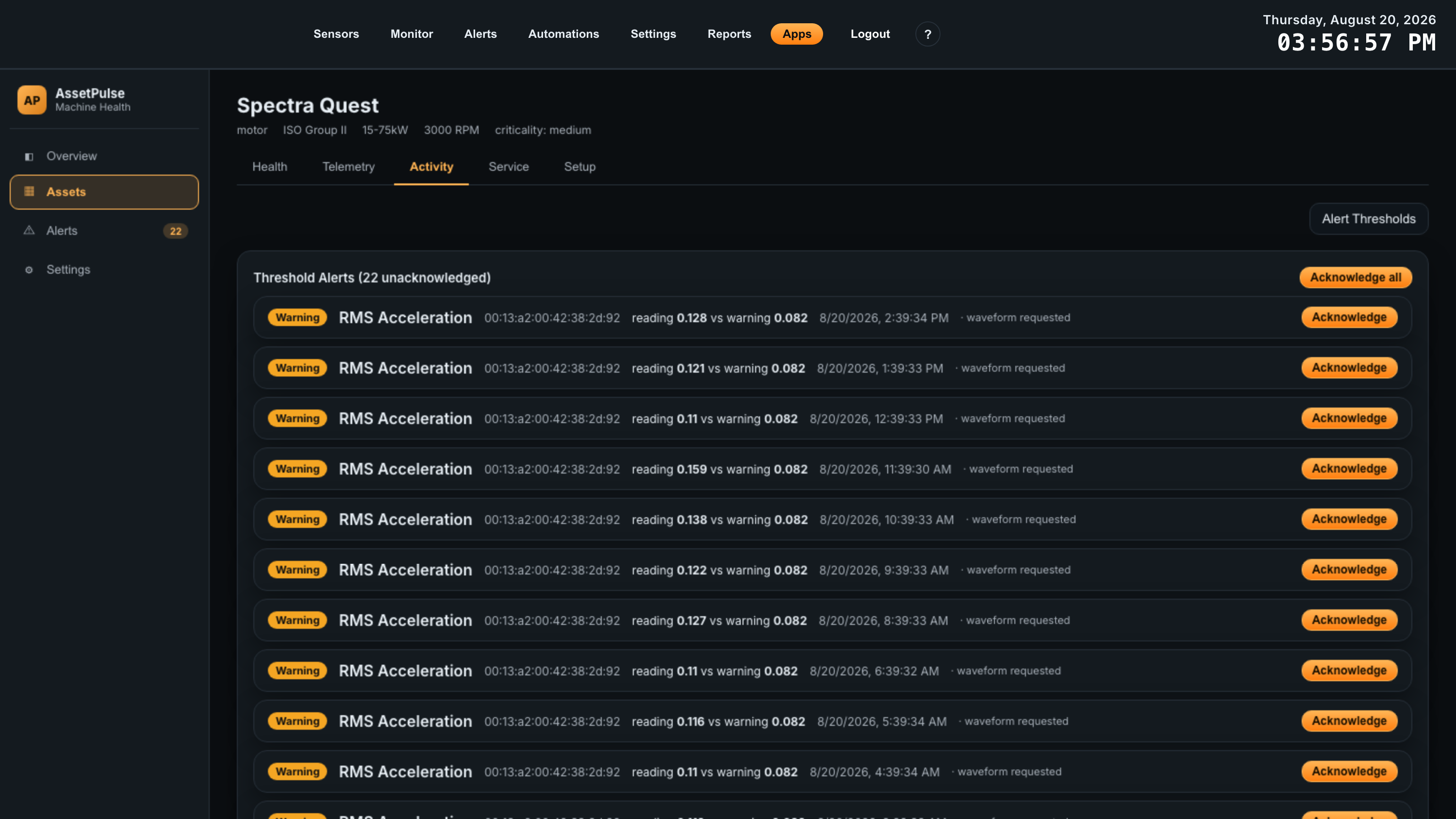Open the Reports menu
Image resolution: width=1456 pixels, height=819 pixels.
click(729, 34)
